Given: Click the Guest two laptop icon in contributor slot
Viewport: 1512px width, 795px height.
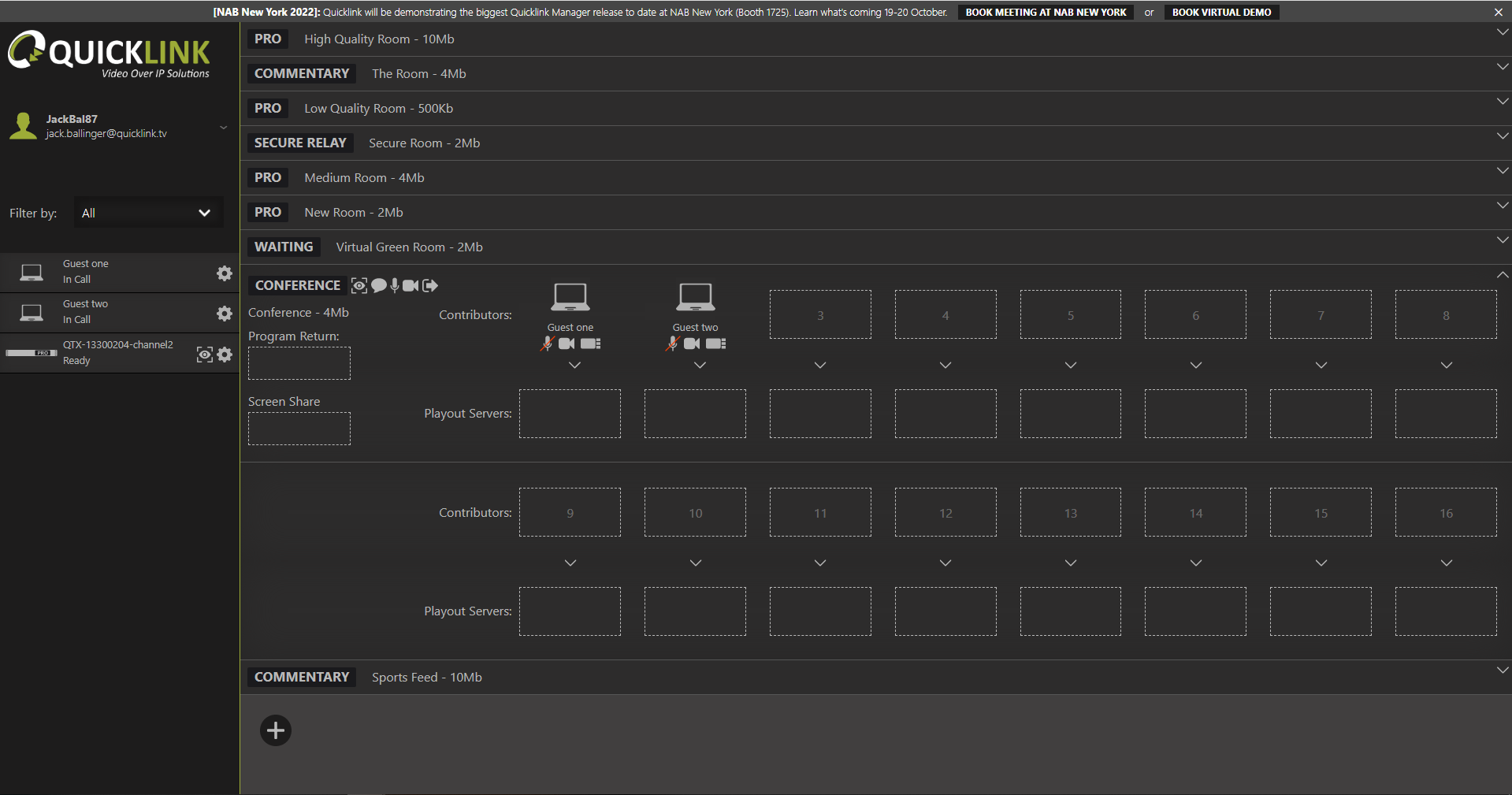Looking at the screenshot, I should point(696,297).
